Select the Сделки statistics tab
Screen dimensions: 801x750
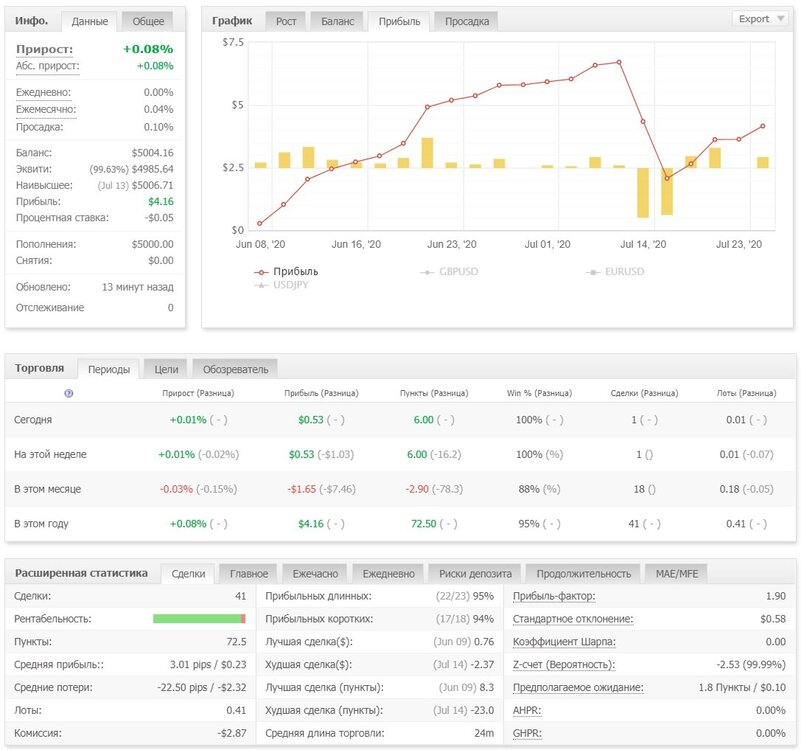(x=188, y=574)
